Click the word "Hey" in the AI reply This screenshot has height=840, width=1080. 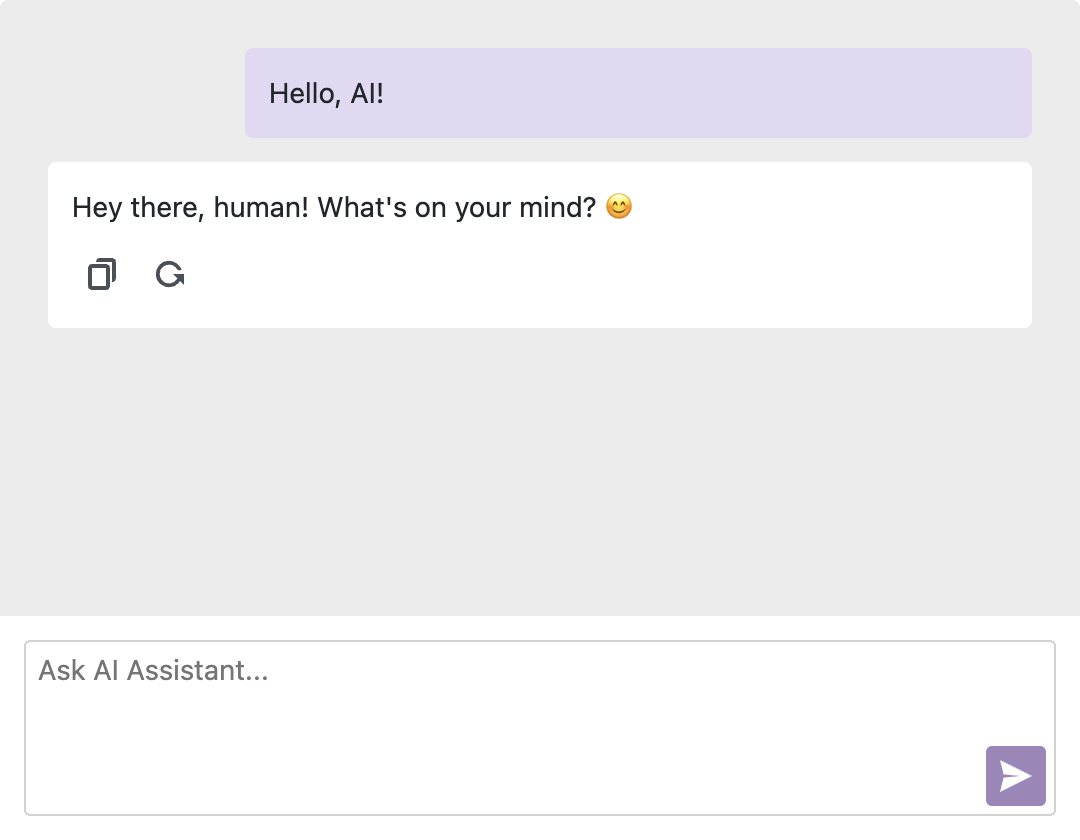click(97, 208)
